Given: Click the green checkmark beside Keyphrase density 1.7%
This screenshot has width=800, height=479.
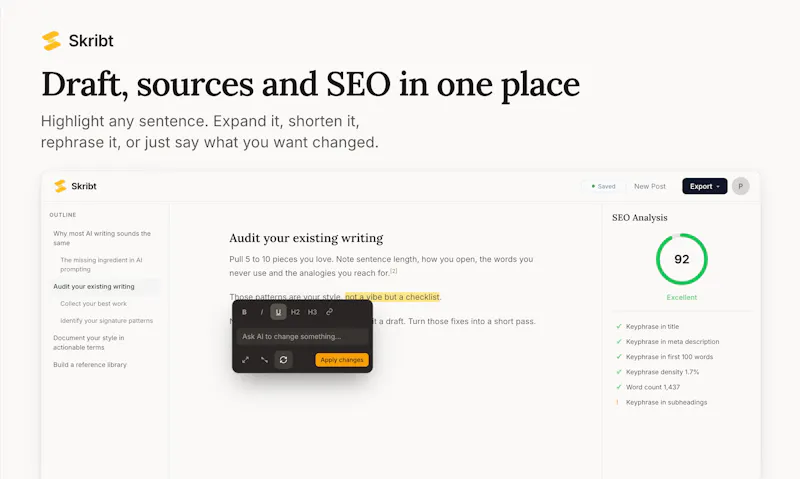Looking at the screenshot, I should (x=618, y=372).
